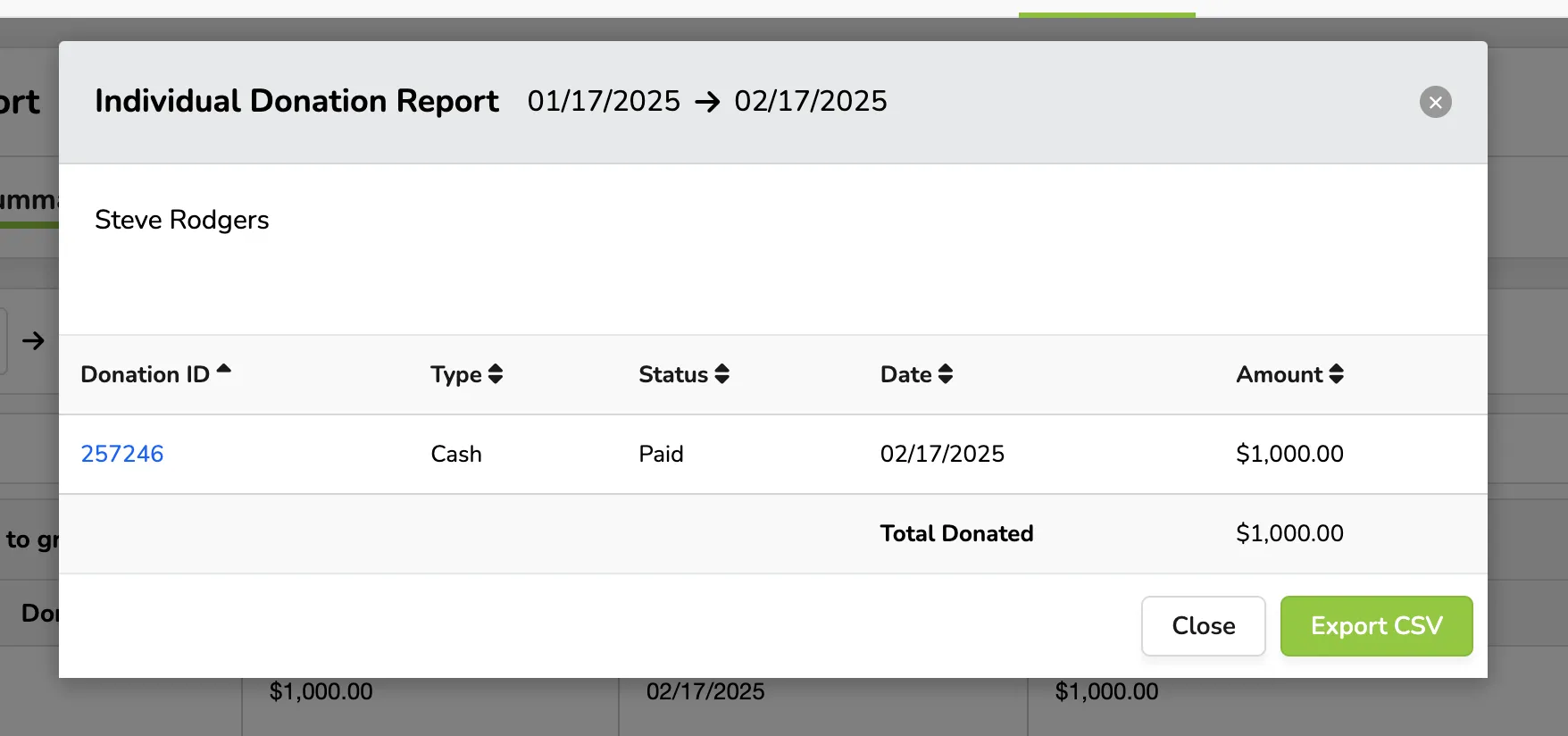Open donation 257246 link
The width and height of the screenshot is (1568, 736).
click(x=122, y=454)
